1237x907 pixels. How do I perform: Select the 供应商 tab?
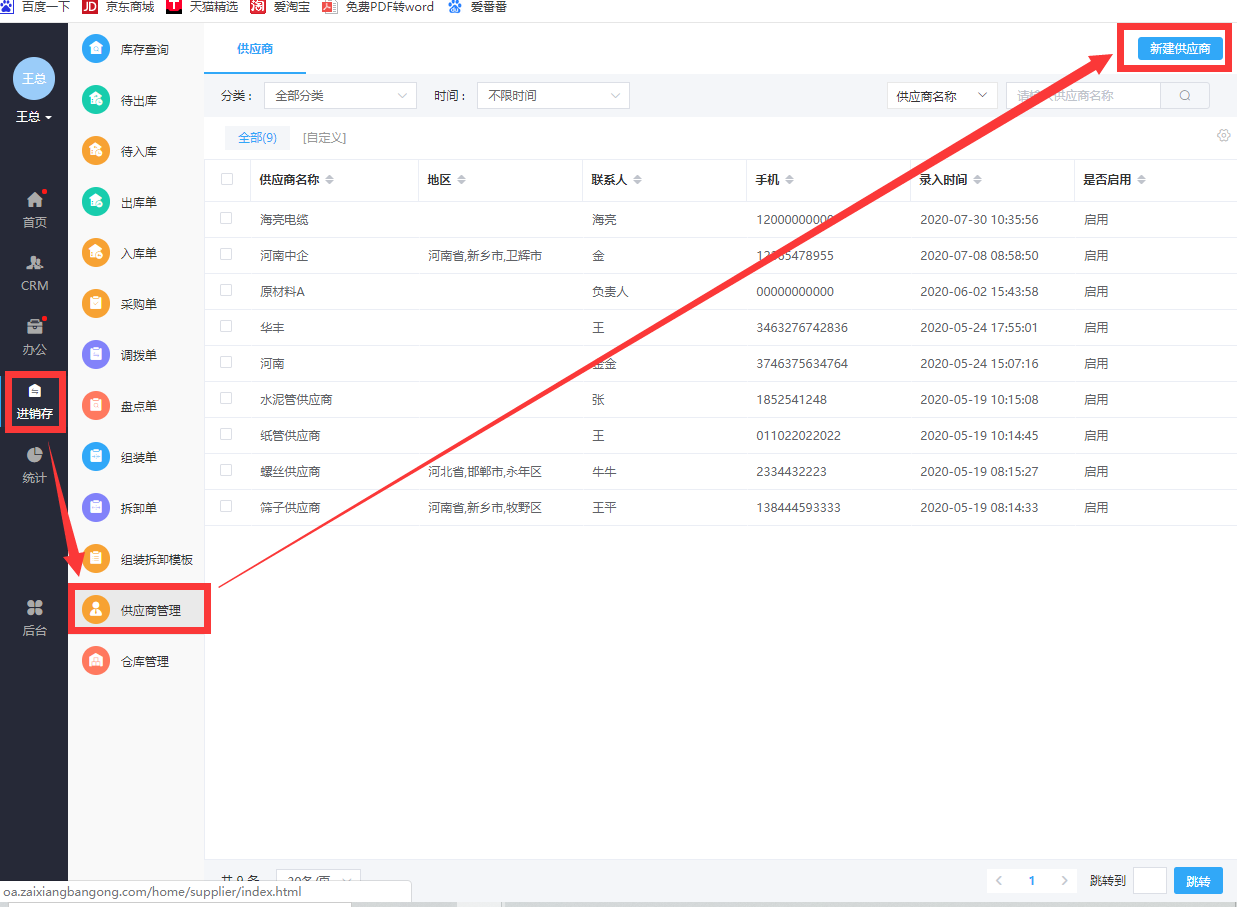coord(255,48)
